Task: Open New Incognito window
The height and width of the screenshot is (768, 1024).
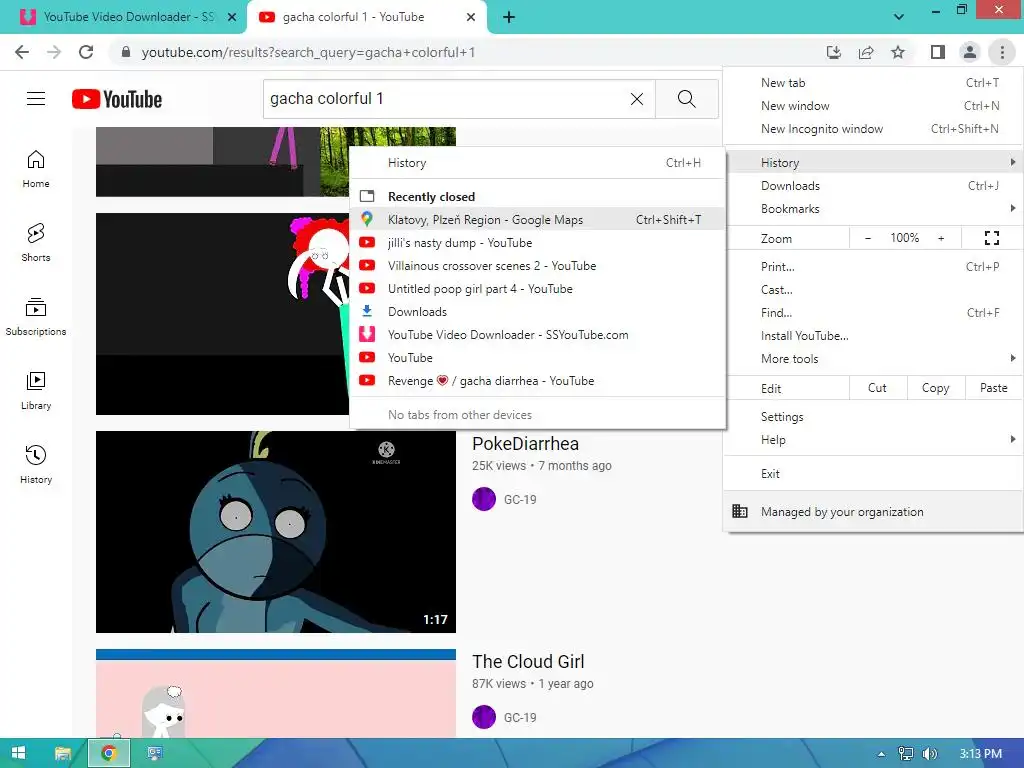Action: click(874, 129)
